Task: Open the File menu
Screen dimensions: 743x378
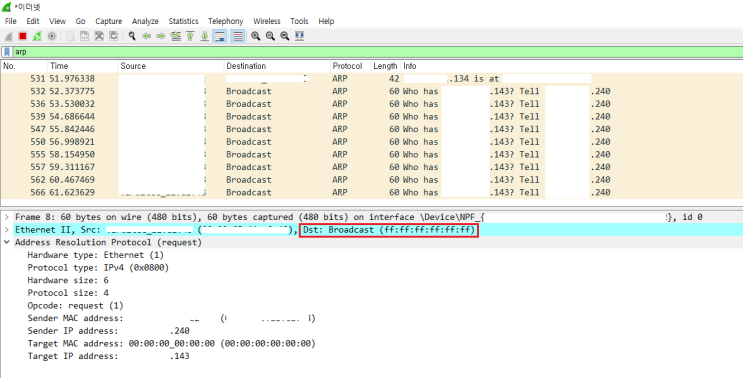Action: [10, 21]
